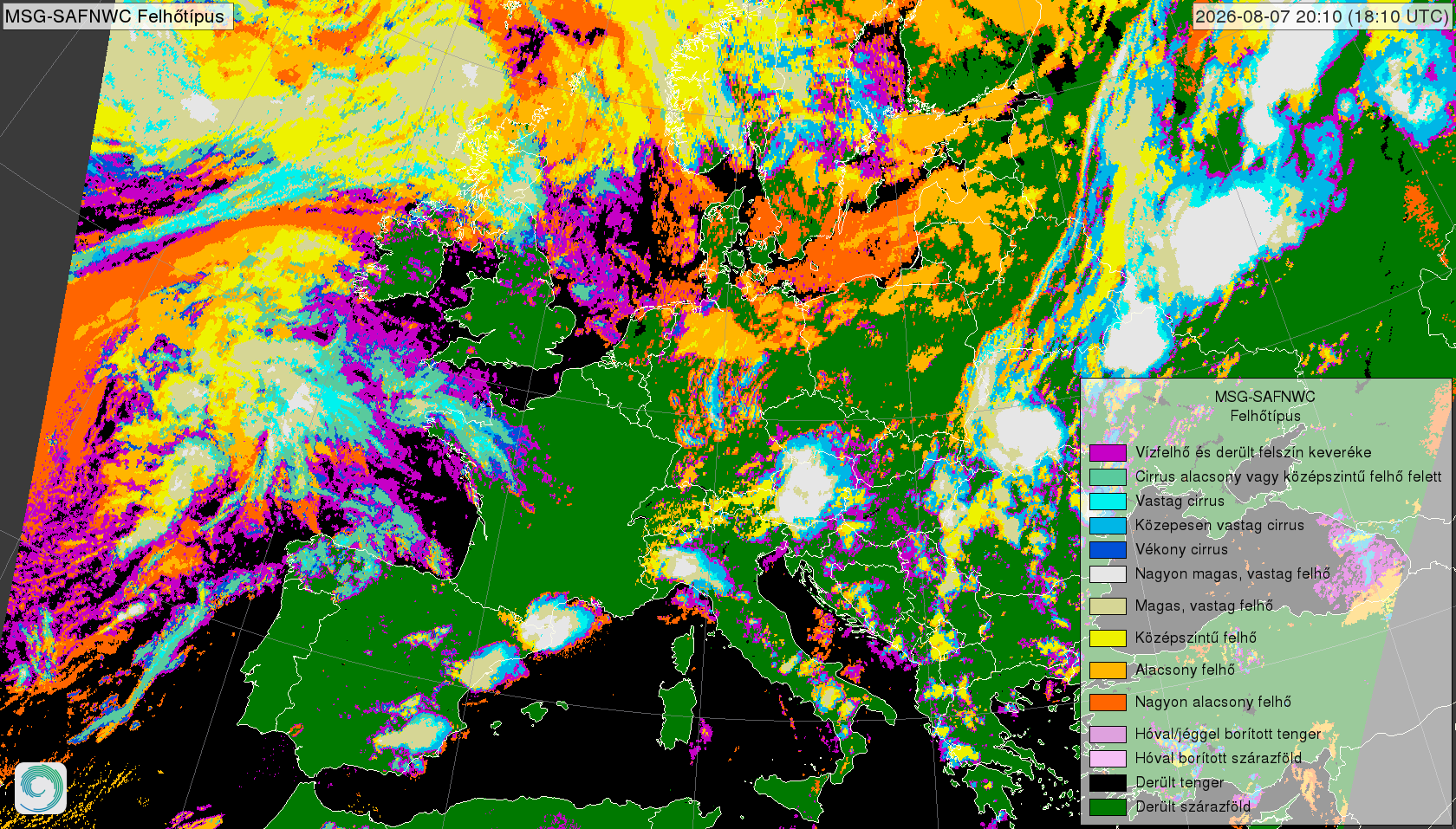Click the timestamp 2026-08-07 20:10 (18:10 UTC)

point(1322,16)
